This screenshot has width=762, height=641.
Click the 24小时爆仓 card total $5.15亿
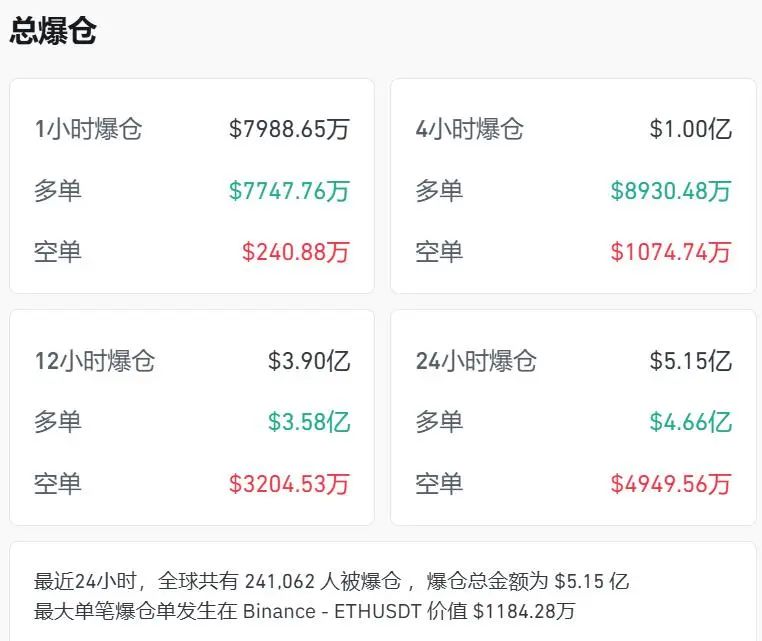click(691, 361)
